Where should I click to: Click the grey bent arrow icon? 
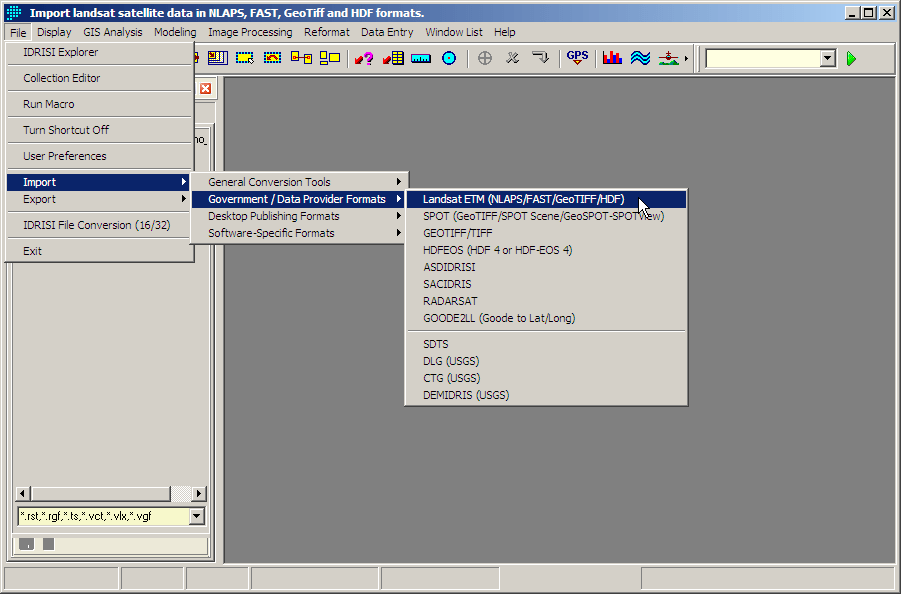point(540,58)
